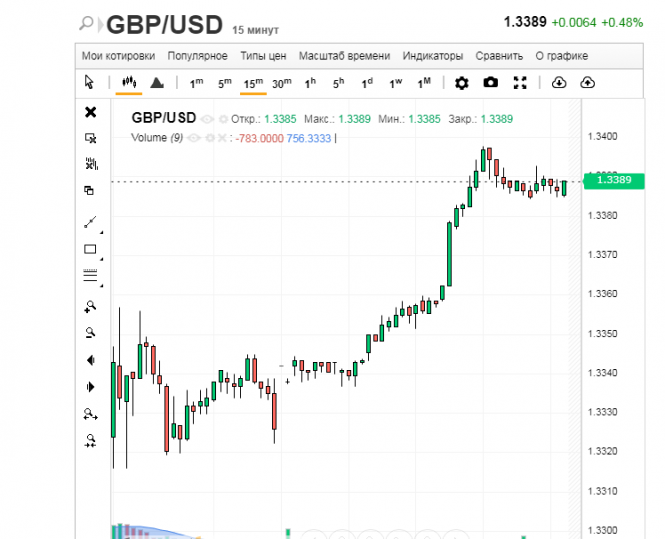Switch to area chart type
The height and width of the screenshot is (539, 665).
[x=157, y=82]
